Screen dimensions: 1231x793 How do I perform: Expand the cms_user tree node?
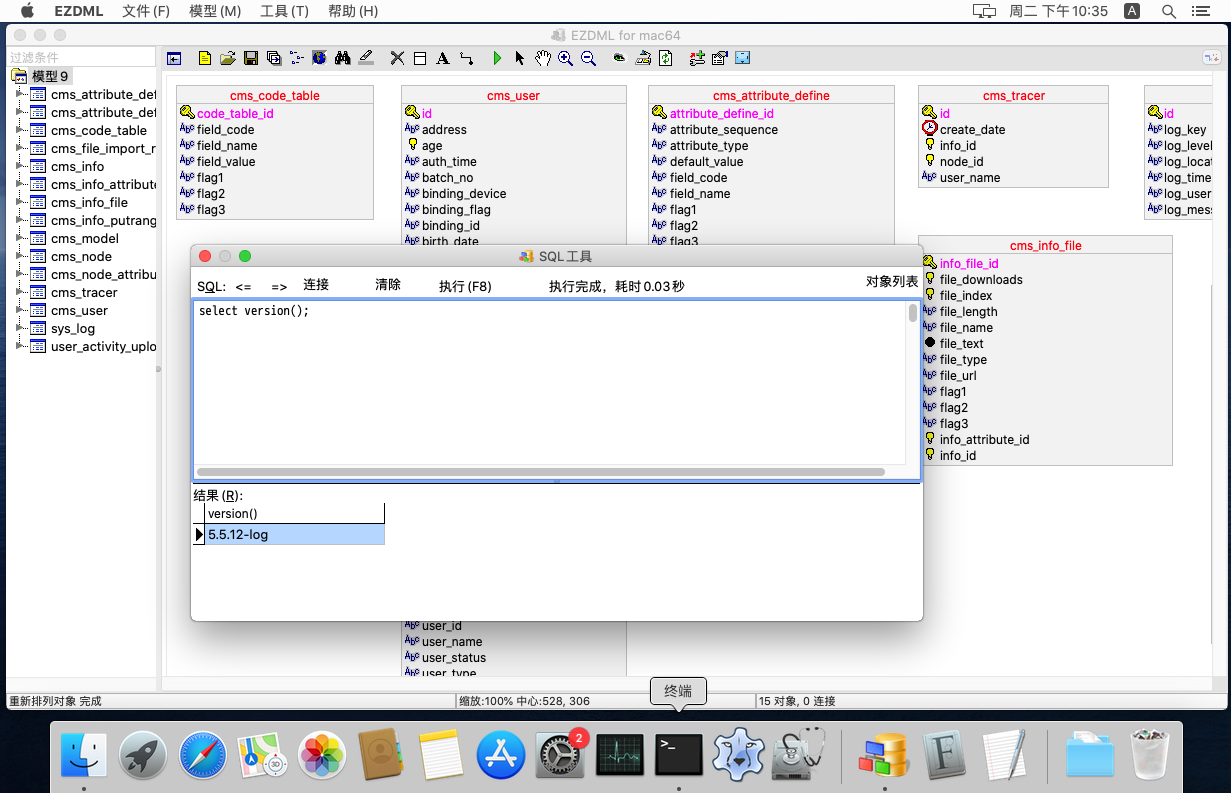pyautogui.click(x=19, y=310)
